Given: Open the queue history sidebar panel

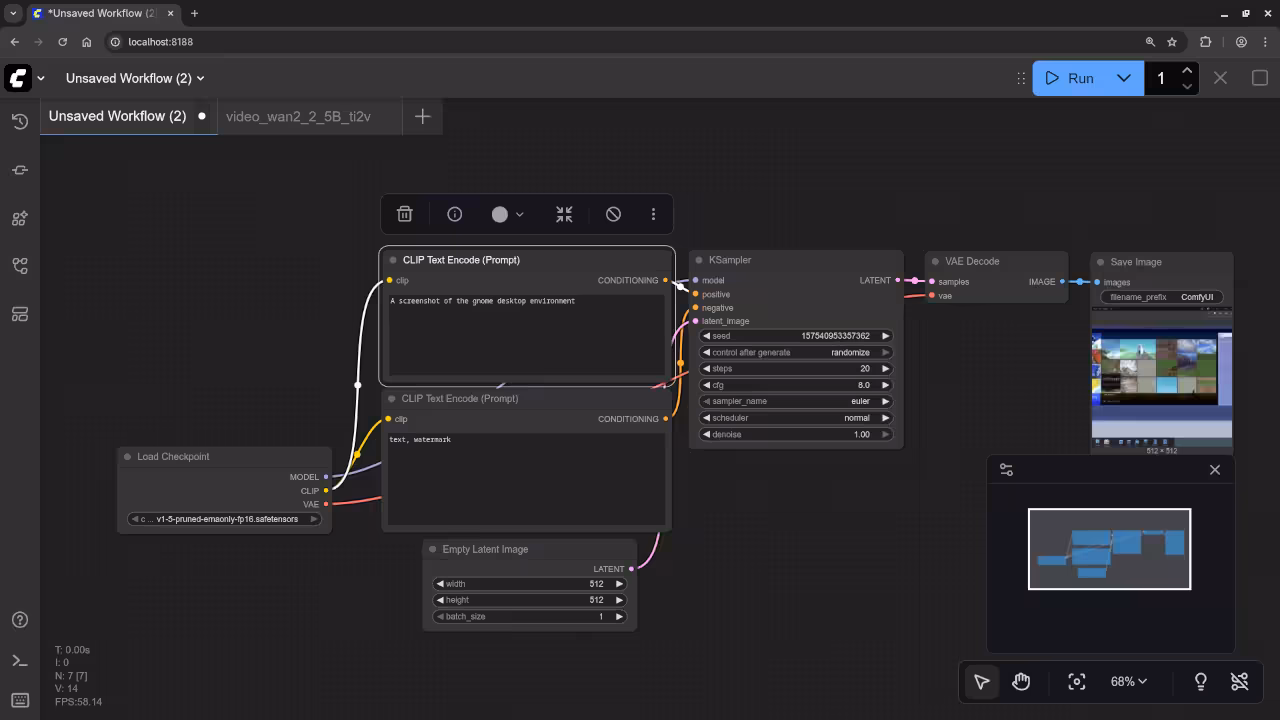Looking at the screenshot, I should coord(19,122).
